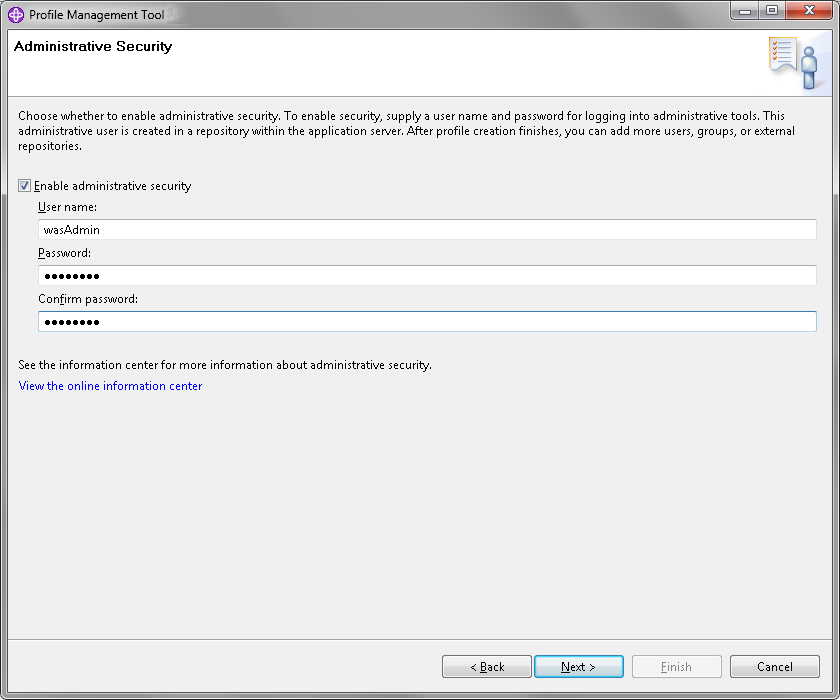Proceed with the Next button
This screenshot has height=700, width=840.
pyautogui.click(x=579, y=666)
